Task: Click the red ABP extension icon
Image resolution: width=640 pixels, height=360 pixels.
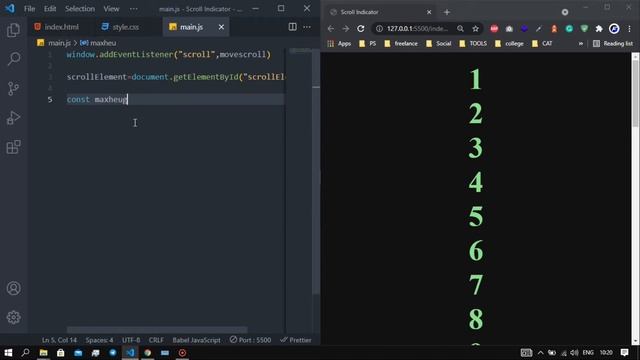Action: point(494,29)
